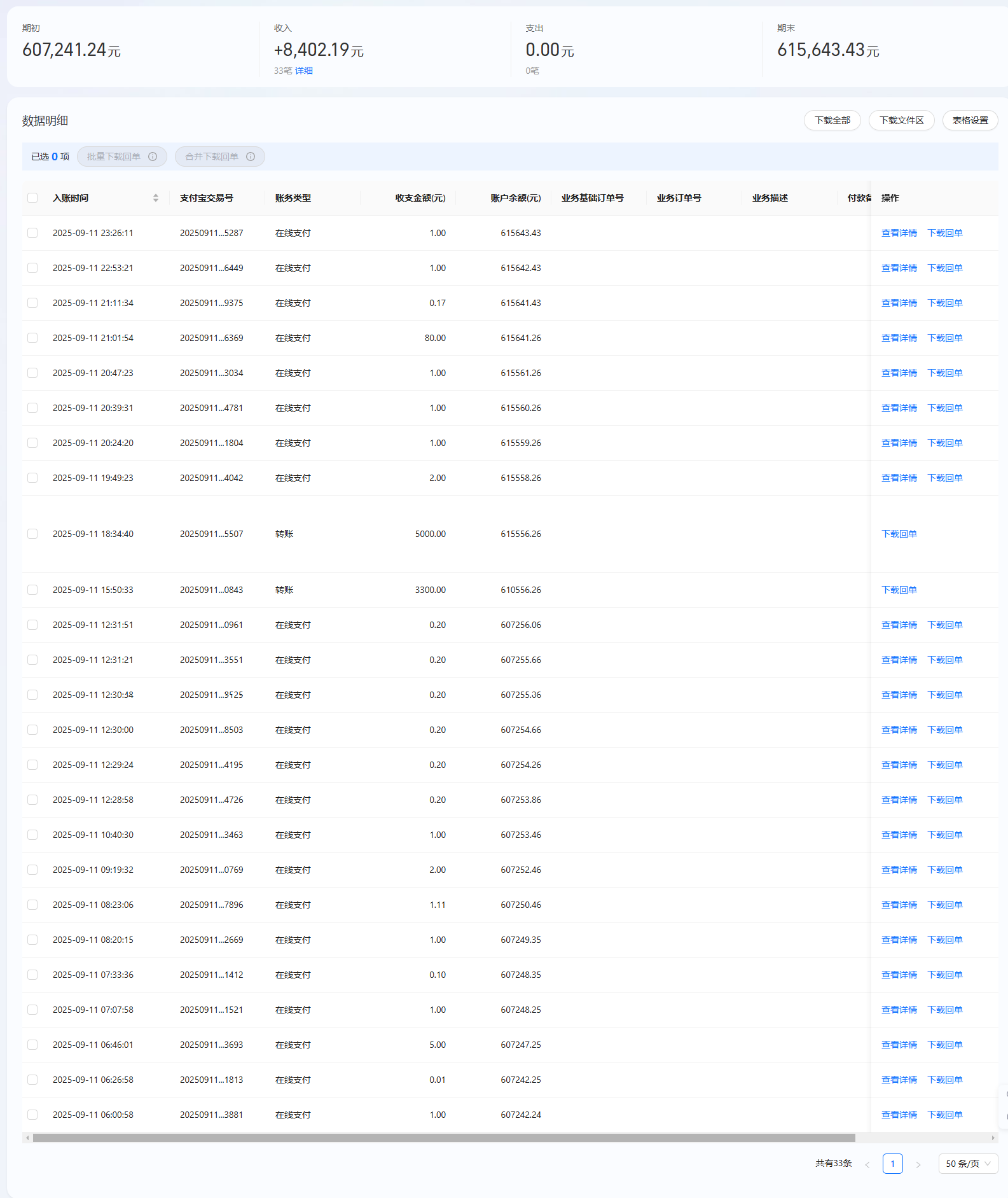Click the horizontal table scrollbar thumb

click(x=444, y=1138)
